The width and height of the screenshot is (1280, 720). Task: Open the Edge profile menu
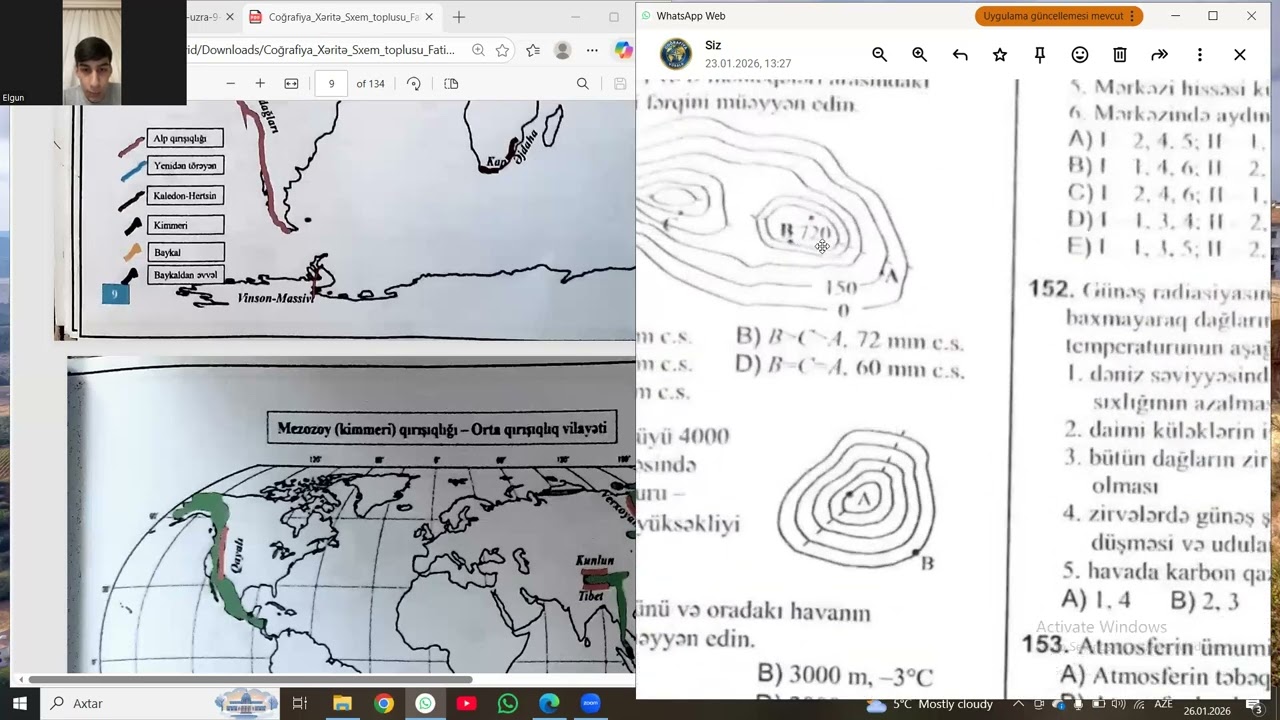[x=563, y=50]
